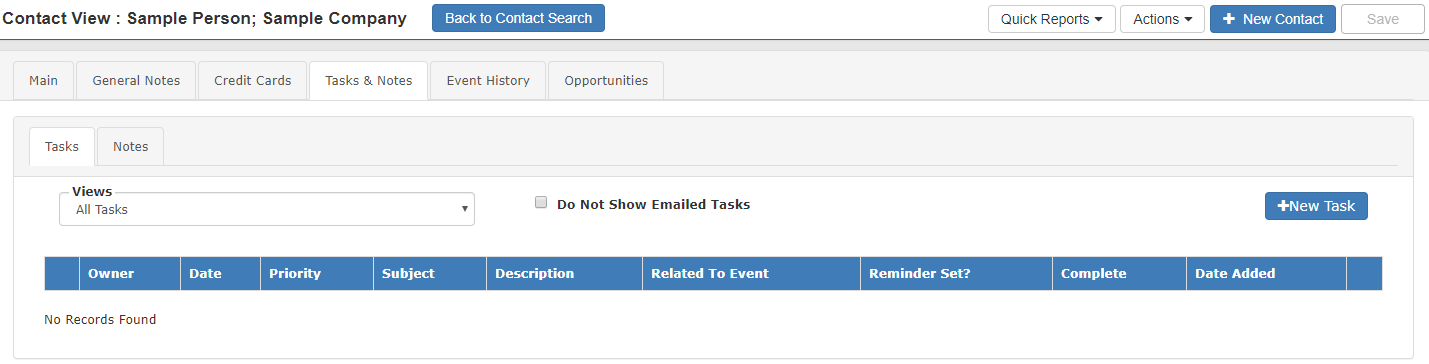Sort by the Owner column header
The width and height of the screenshot is (1429, 364).
[111, 274]
